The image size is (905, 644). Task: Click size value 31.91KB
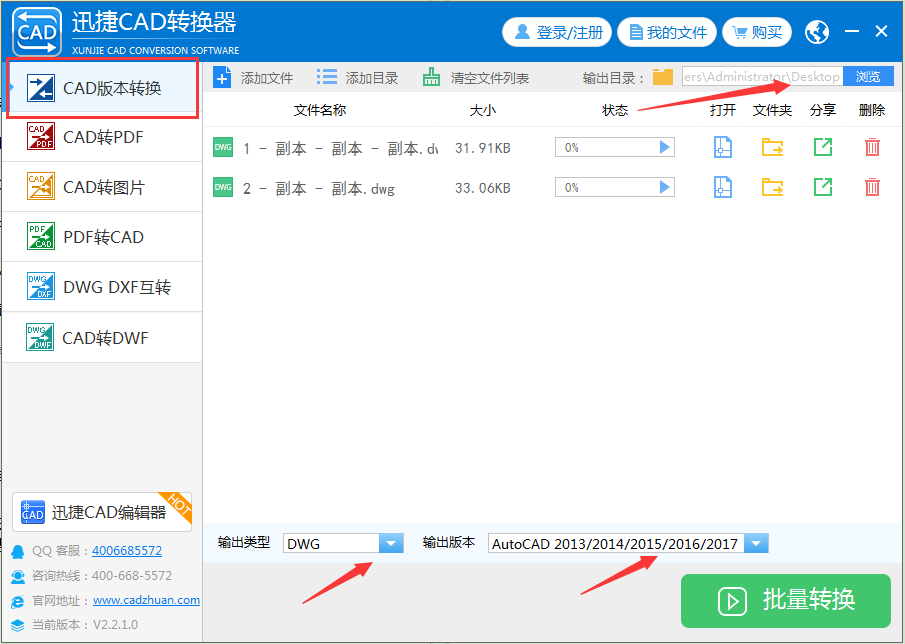(x=483, y=148)
